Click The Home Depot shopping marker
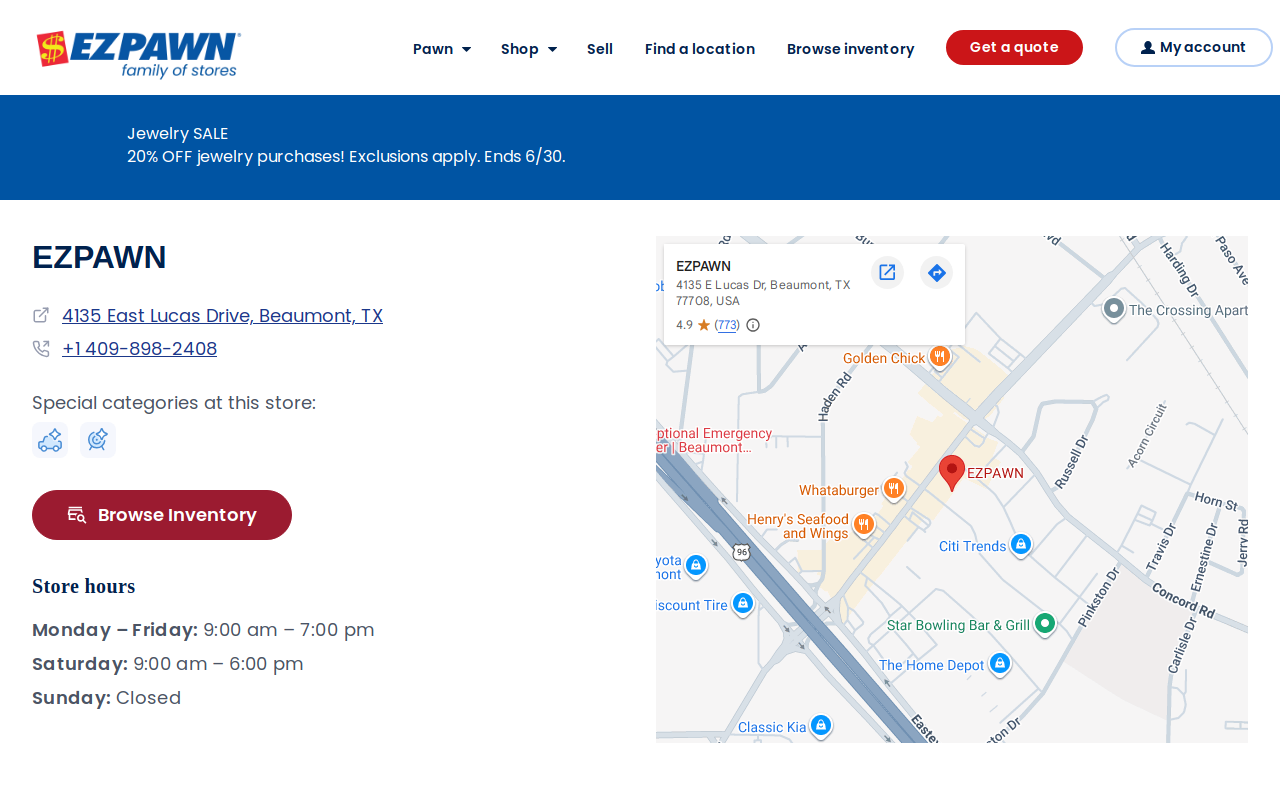The width and height of the screenshot is (1280, 800). (x=999, y=664)
